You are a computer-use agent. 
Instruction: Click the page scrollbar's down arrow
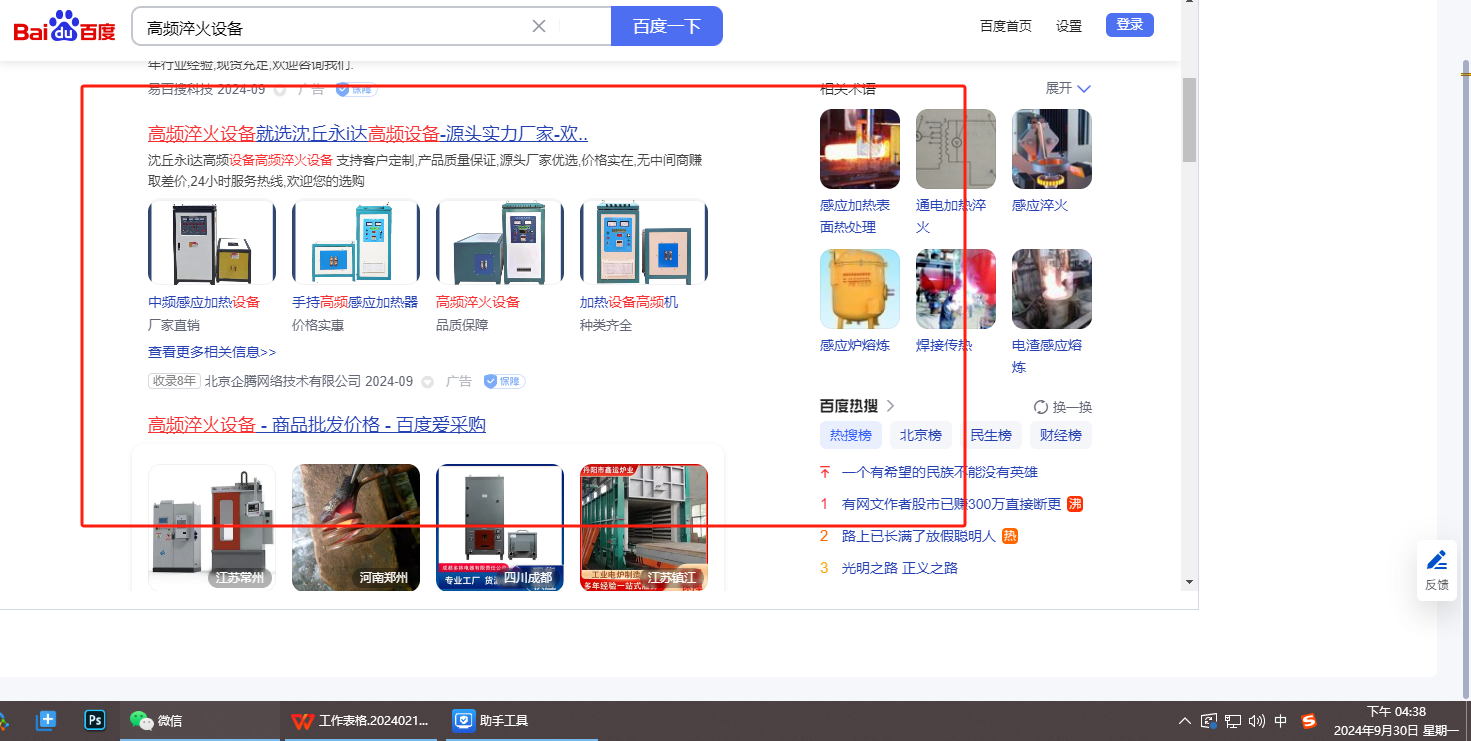(x=1189, y=581)
